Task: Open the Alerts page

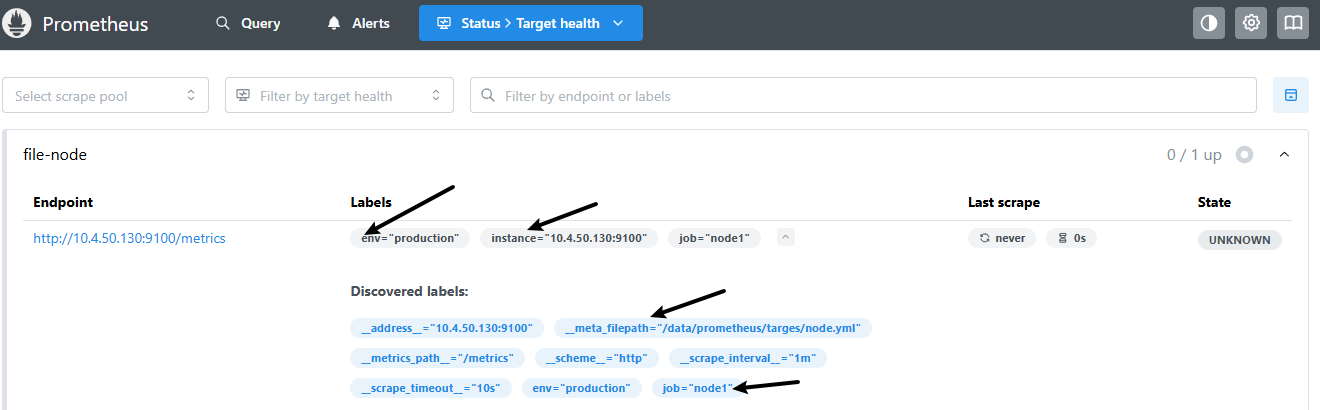Action: click(x=358, y=23)
